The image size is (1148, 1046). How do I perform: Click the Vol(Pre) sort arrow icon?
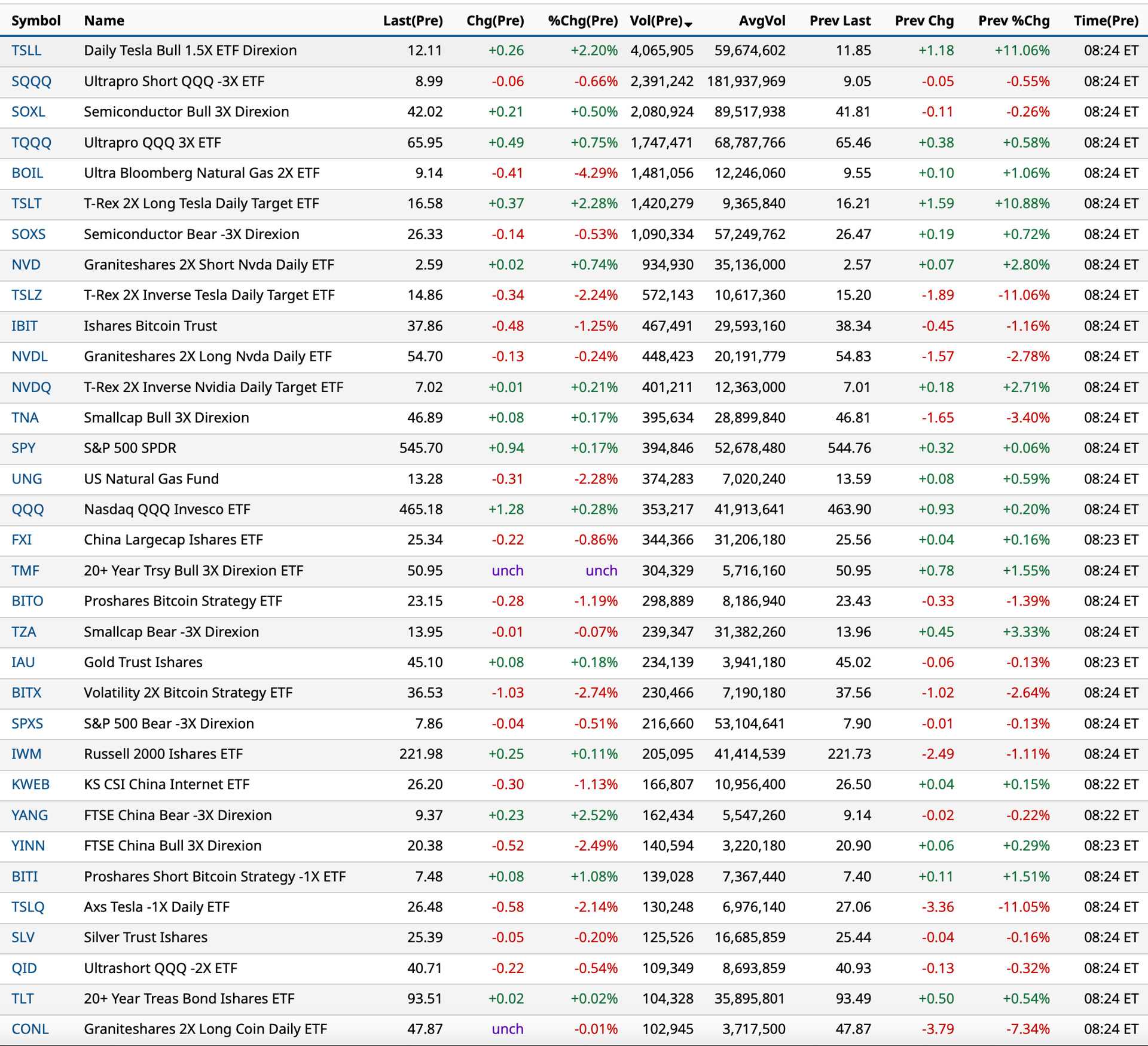pos(688,24)
